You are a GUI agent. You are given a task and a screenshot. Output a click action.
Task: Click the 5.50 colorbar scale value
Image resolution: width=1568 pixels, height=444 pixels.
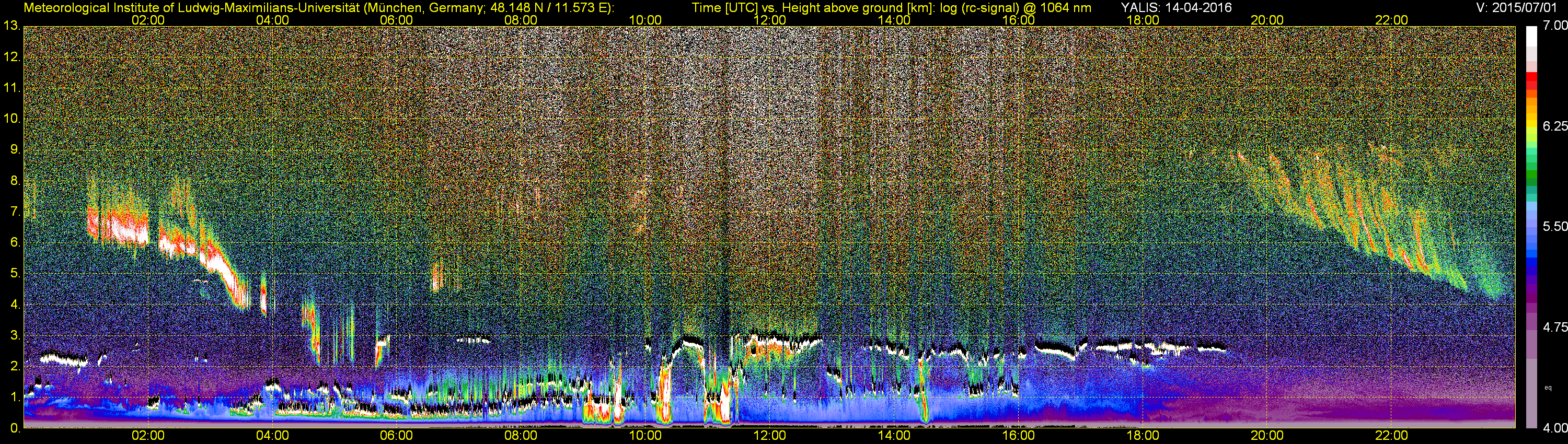click(x=1555, y=226)
